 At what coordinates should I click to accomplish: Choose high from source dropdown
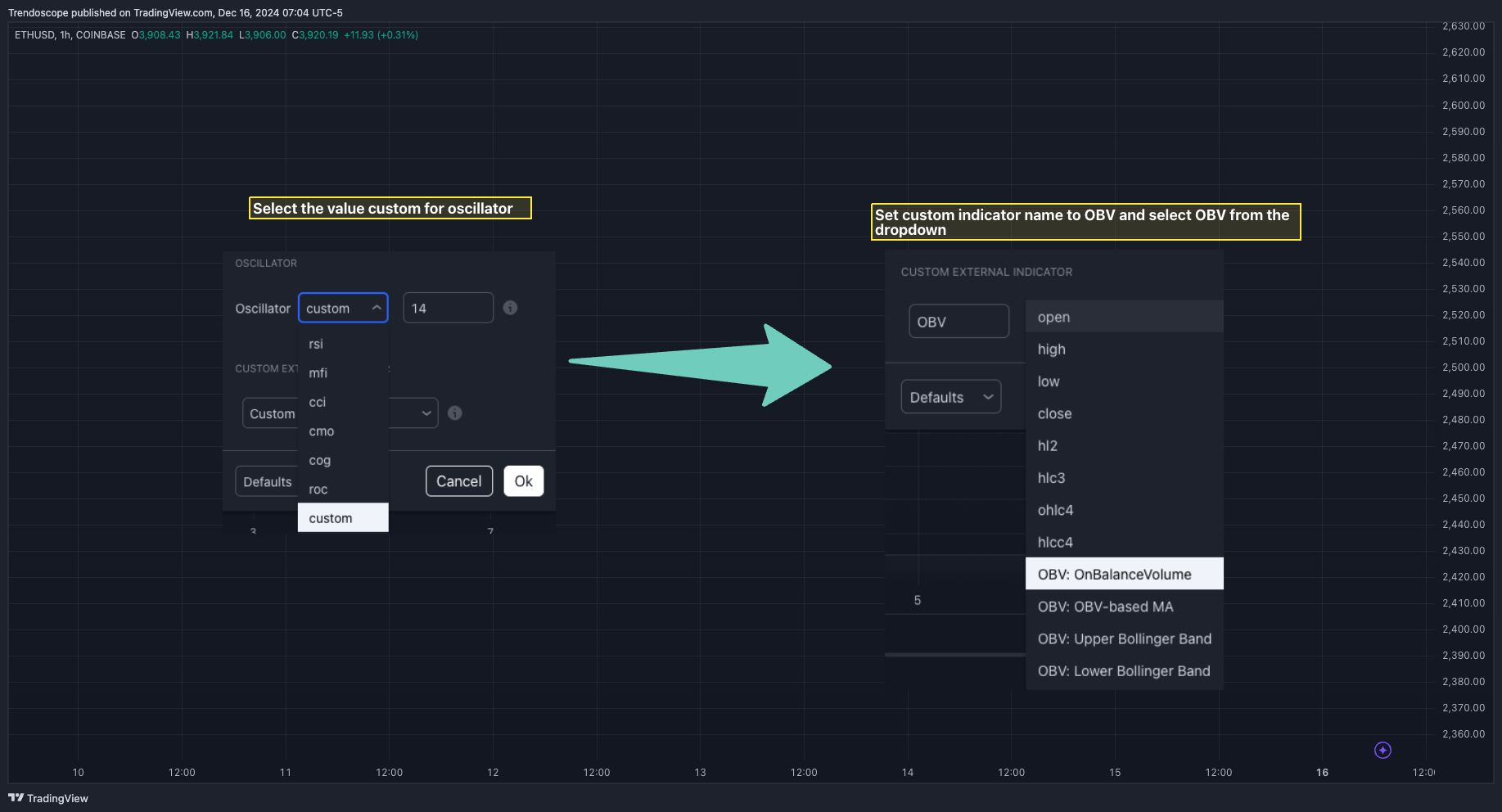1125,349
